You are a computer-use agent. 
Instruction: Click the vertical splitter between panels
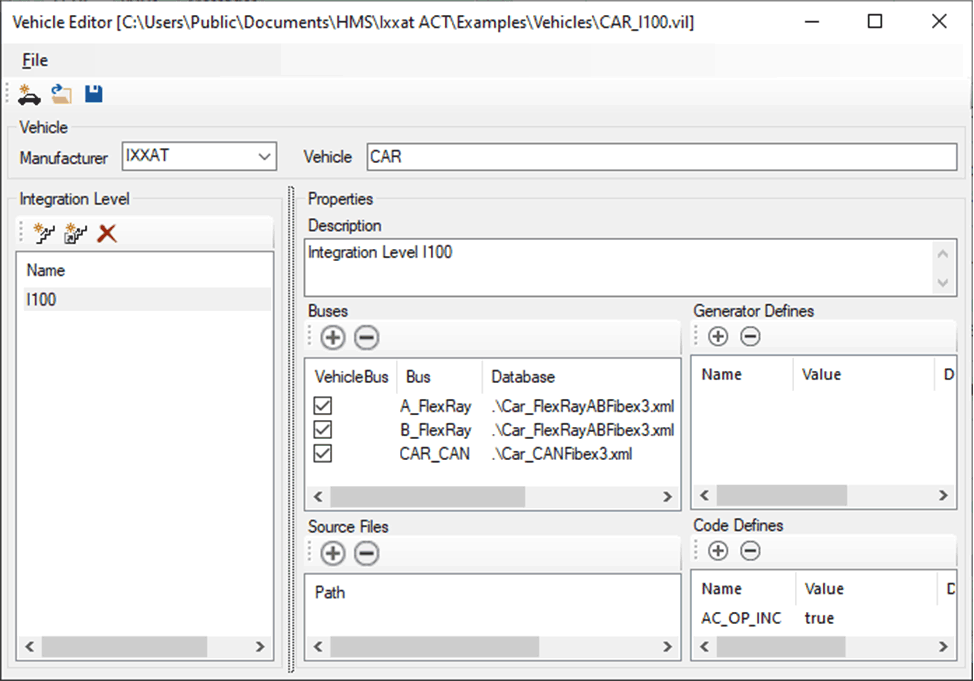[291, 429]
